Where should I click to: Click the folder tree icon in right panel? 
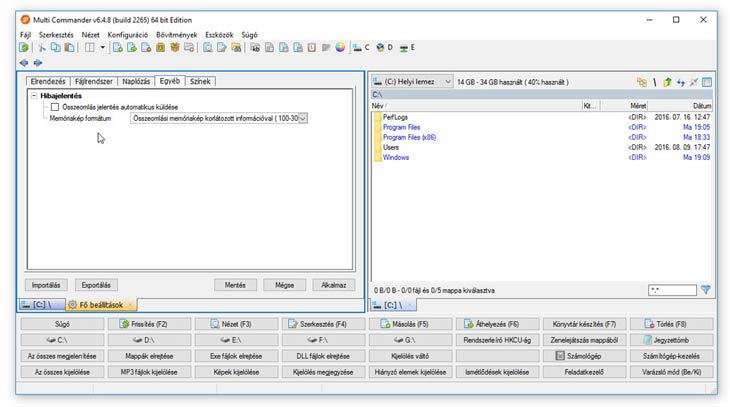[641, 82]
